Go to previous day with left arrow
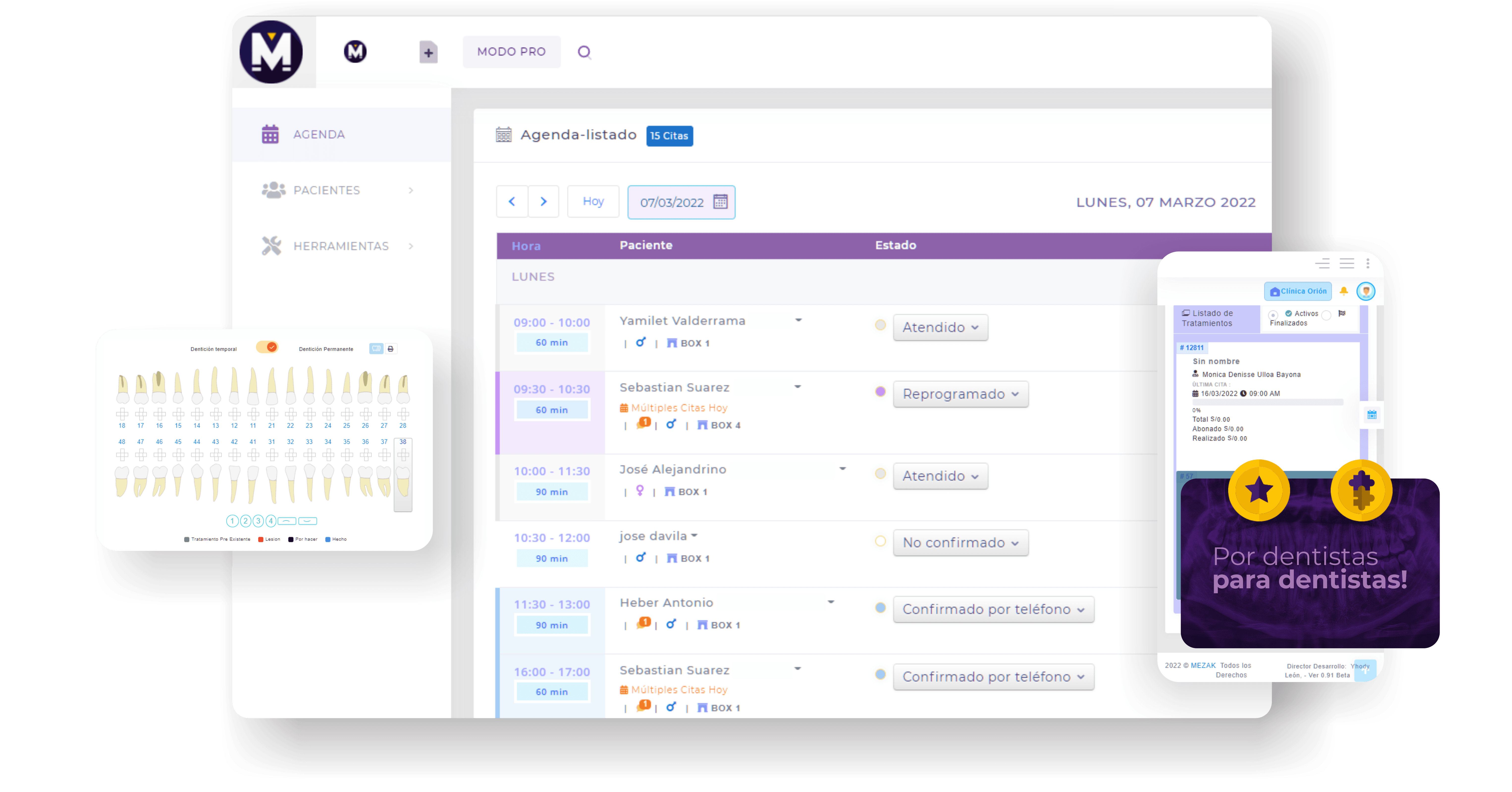Screen dimensions: 1512x792 tap(512, 201)
